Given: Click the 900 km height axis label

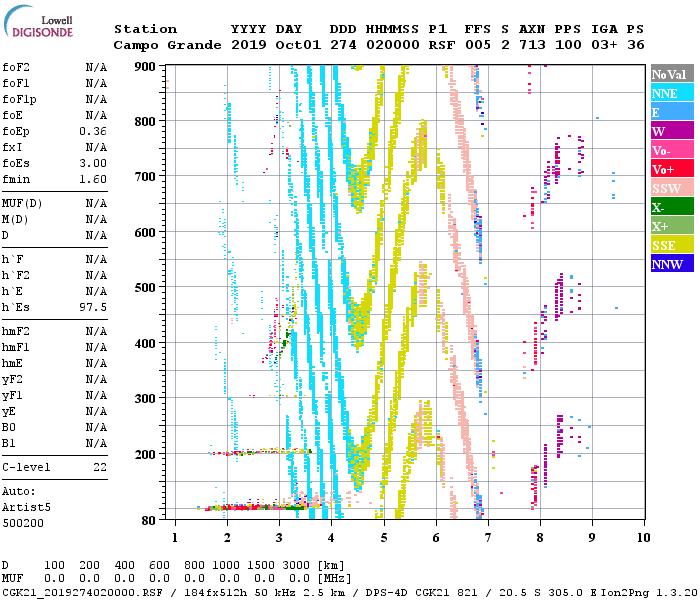Looking at the screenshot, I should click(x=145, y=67).
